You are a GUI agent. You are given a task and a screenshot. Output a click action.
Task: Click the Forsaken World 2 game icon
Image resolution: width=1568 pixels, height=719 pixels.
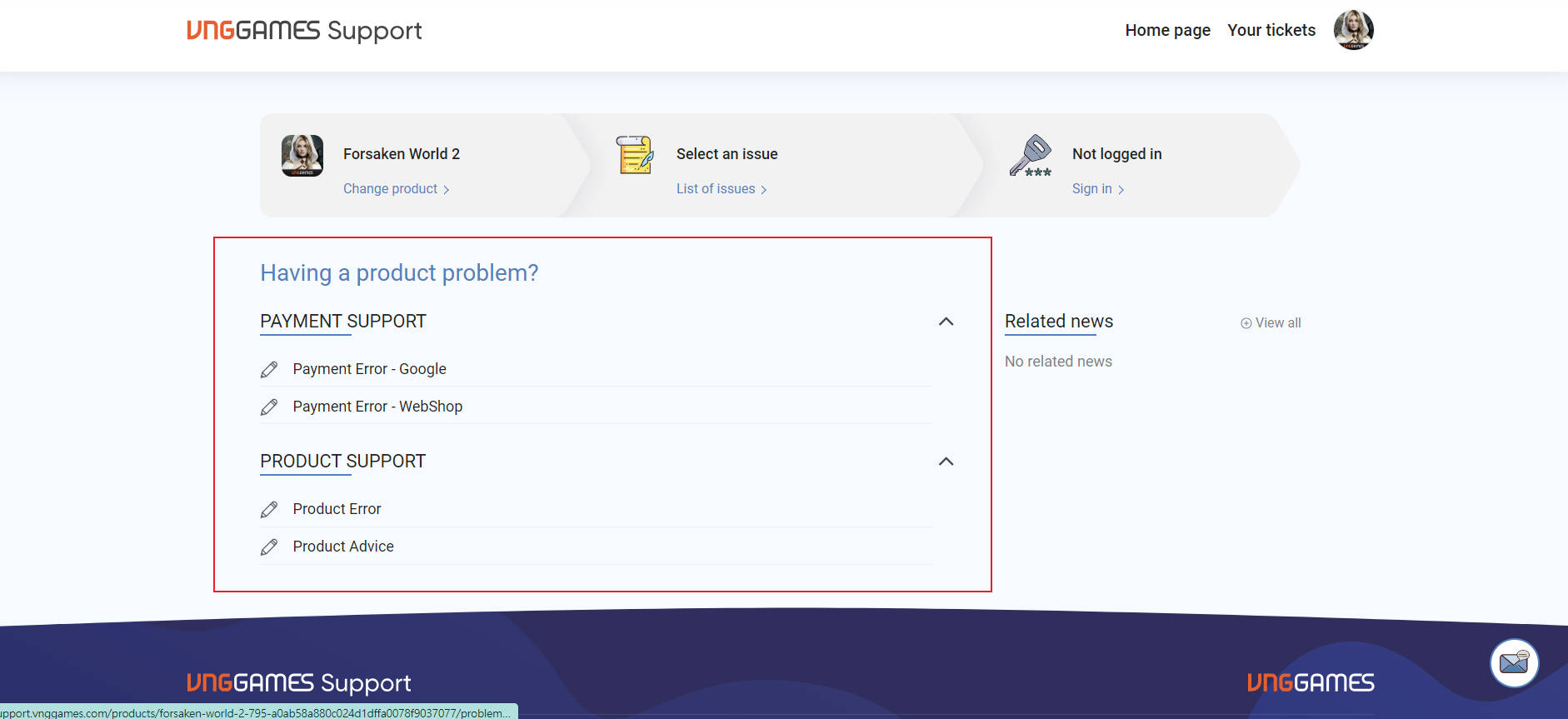(x=302, y=156)
